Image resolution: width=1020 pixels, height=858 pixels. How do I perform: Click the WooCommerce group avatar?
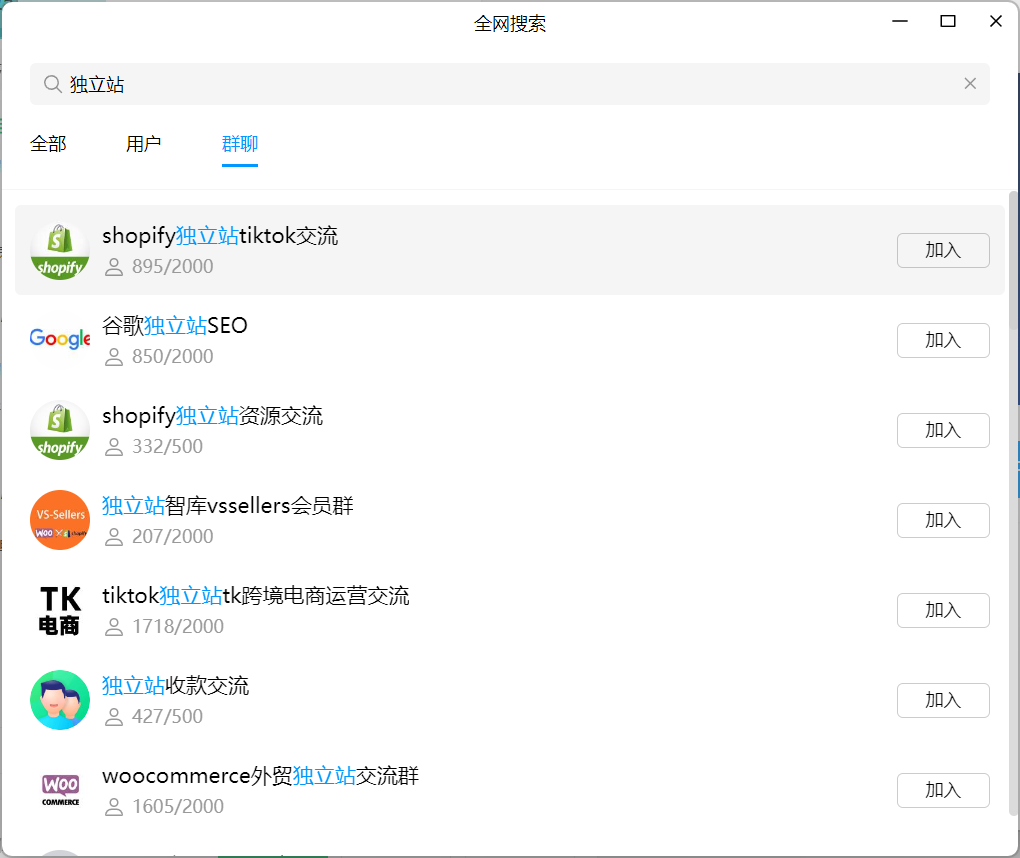(x=60, y=790)
